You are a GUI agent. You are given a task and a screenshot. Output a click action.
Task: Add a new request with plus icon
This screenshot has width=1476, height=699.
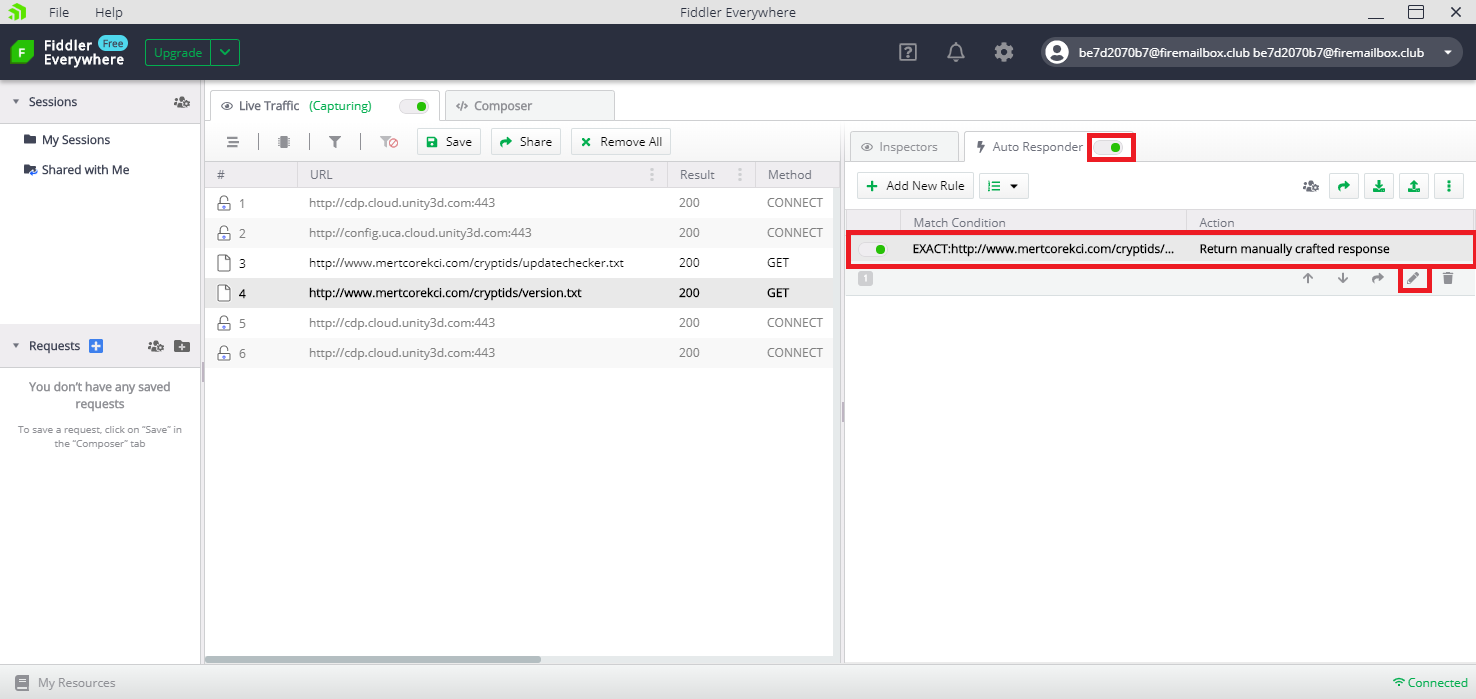[x=96, y=346]
